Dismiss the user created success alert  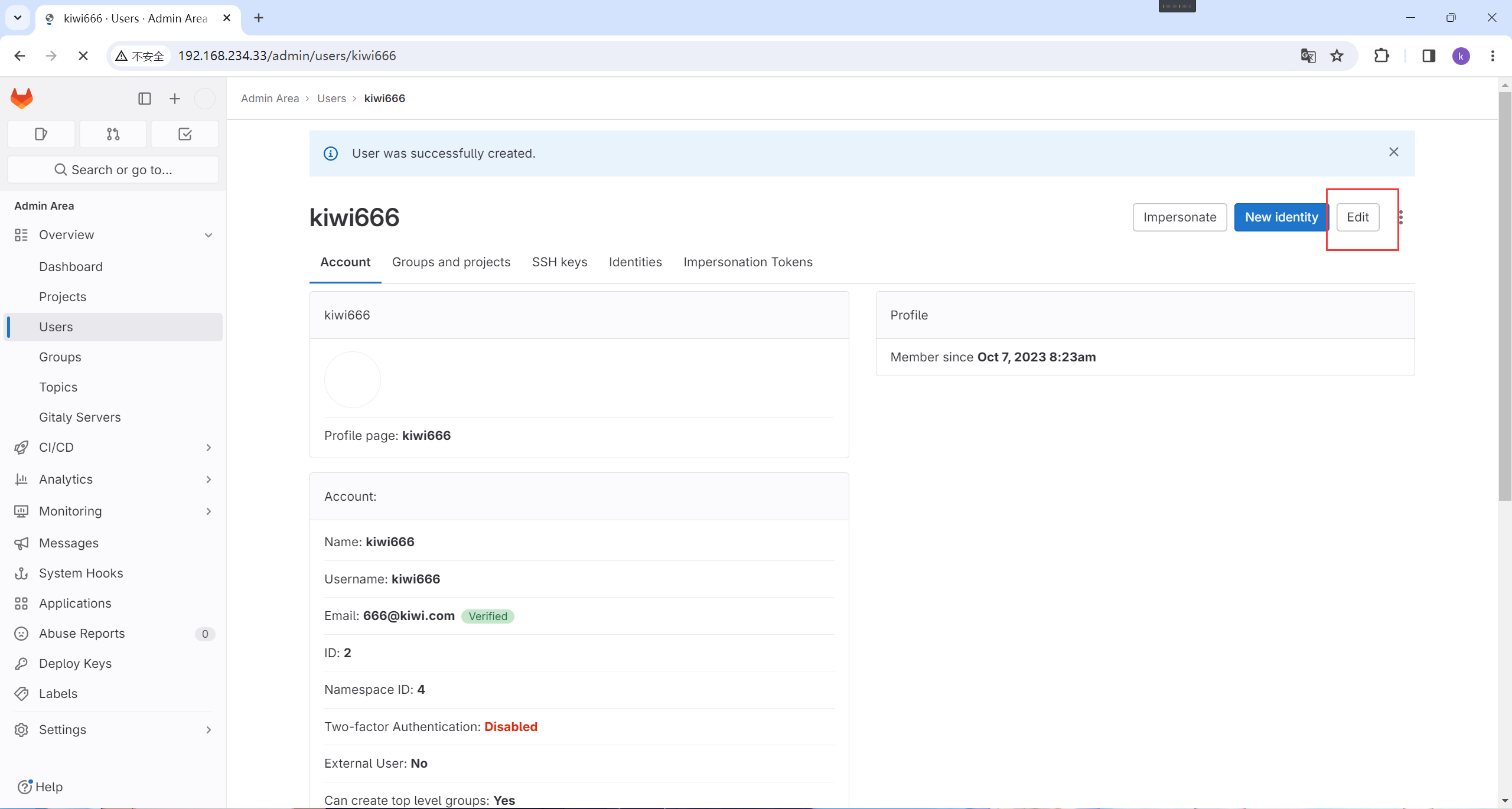(1393, 152)
